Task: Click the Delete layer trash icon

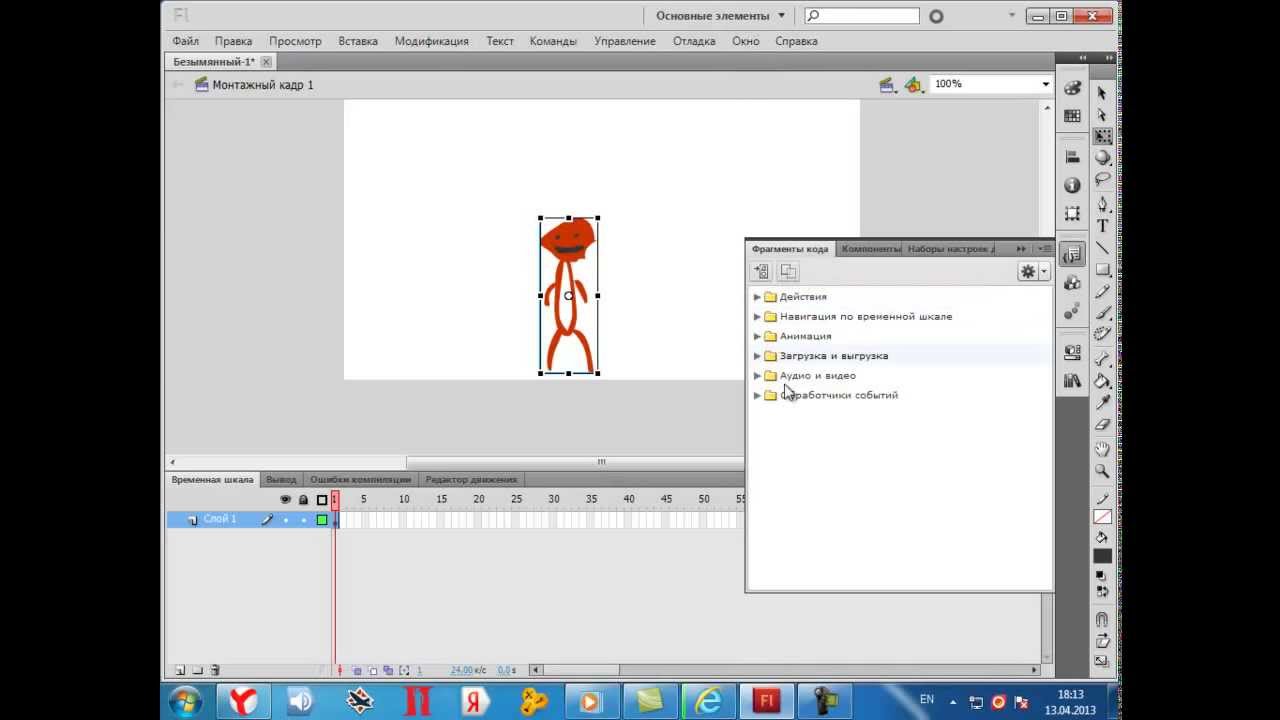Action: pos(215,670)
